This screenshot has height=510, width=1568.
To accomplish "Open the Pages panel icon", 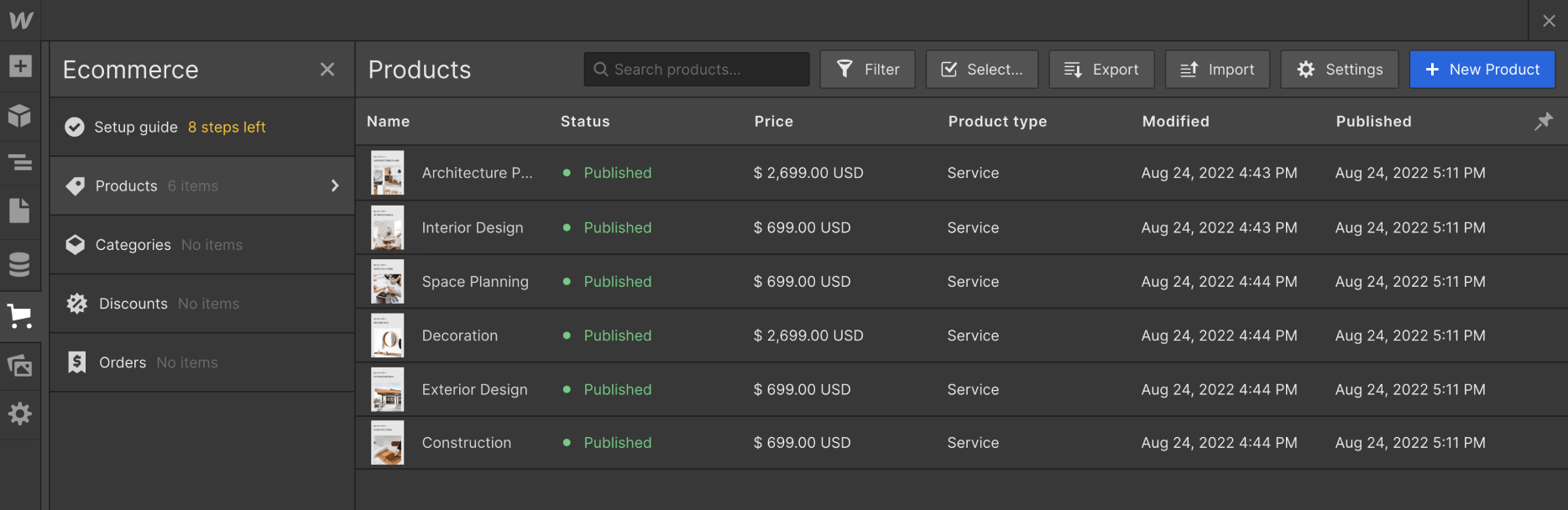I will click(x=20, y=211).
